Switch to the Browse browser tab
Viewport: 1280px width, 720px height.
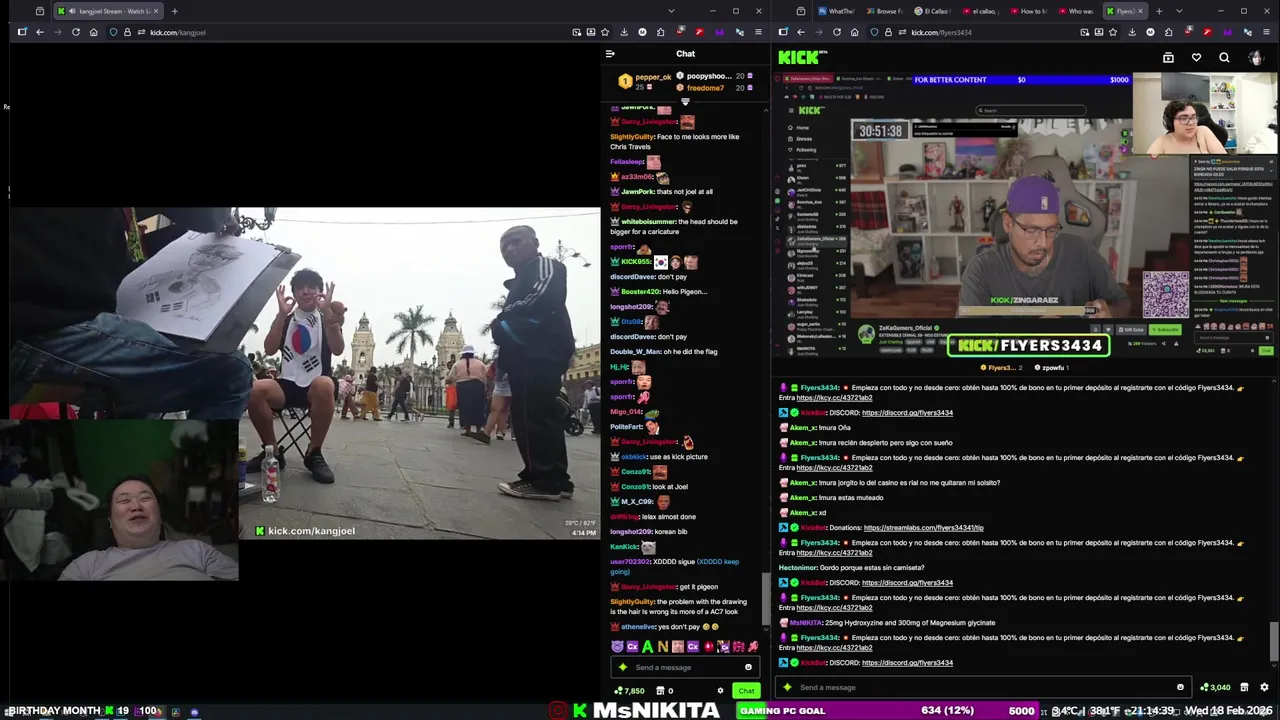point(885,11)
